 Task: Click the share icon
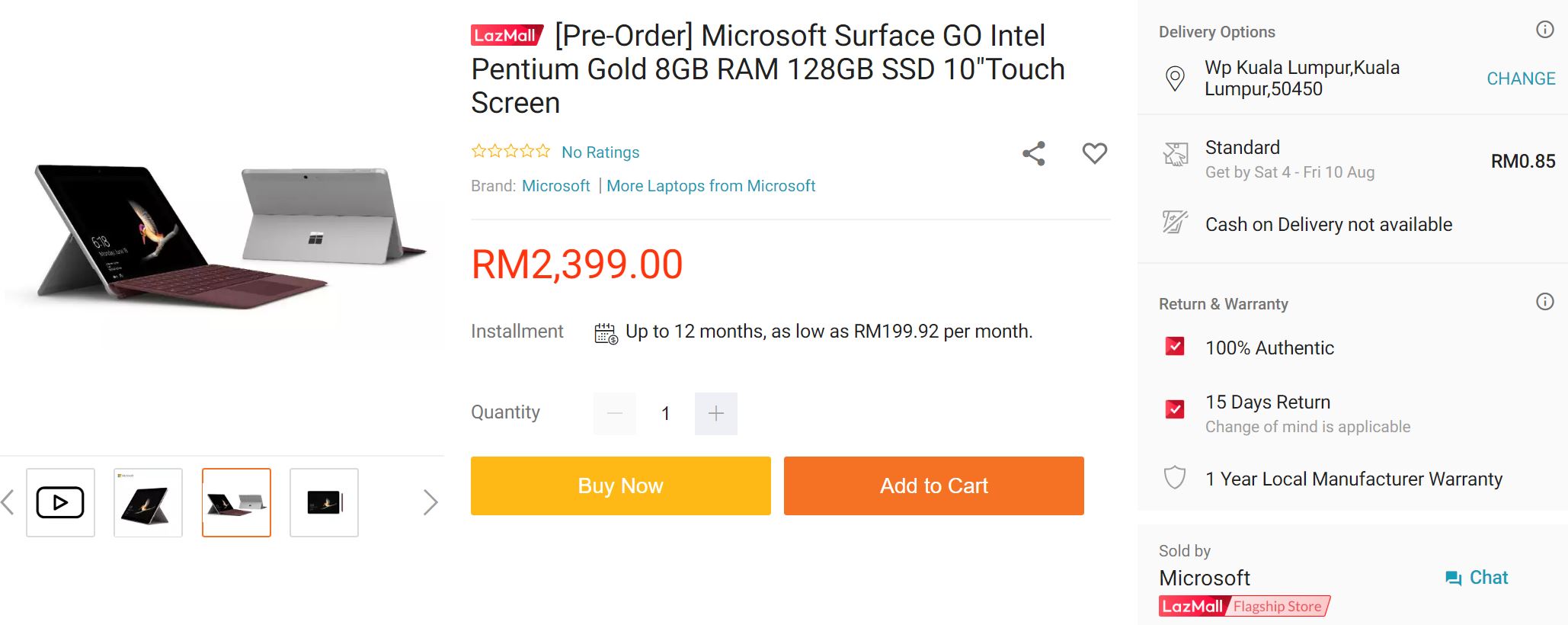coord(1033,153)
